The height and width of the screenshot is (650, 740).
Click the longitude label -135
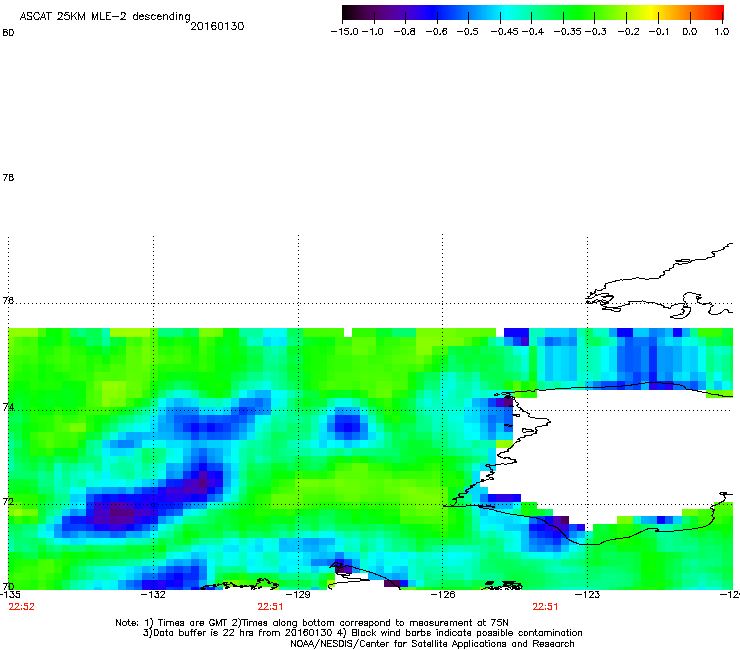click(x=10, y=595)
